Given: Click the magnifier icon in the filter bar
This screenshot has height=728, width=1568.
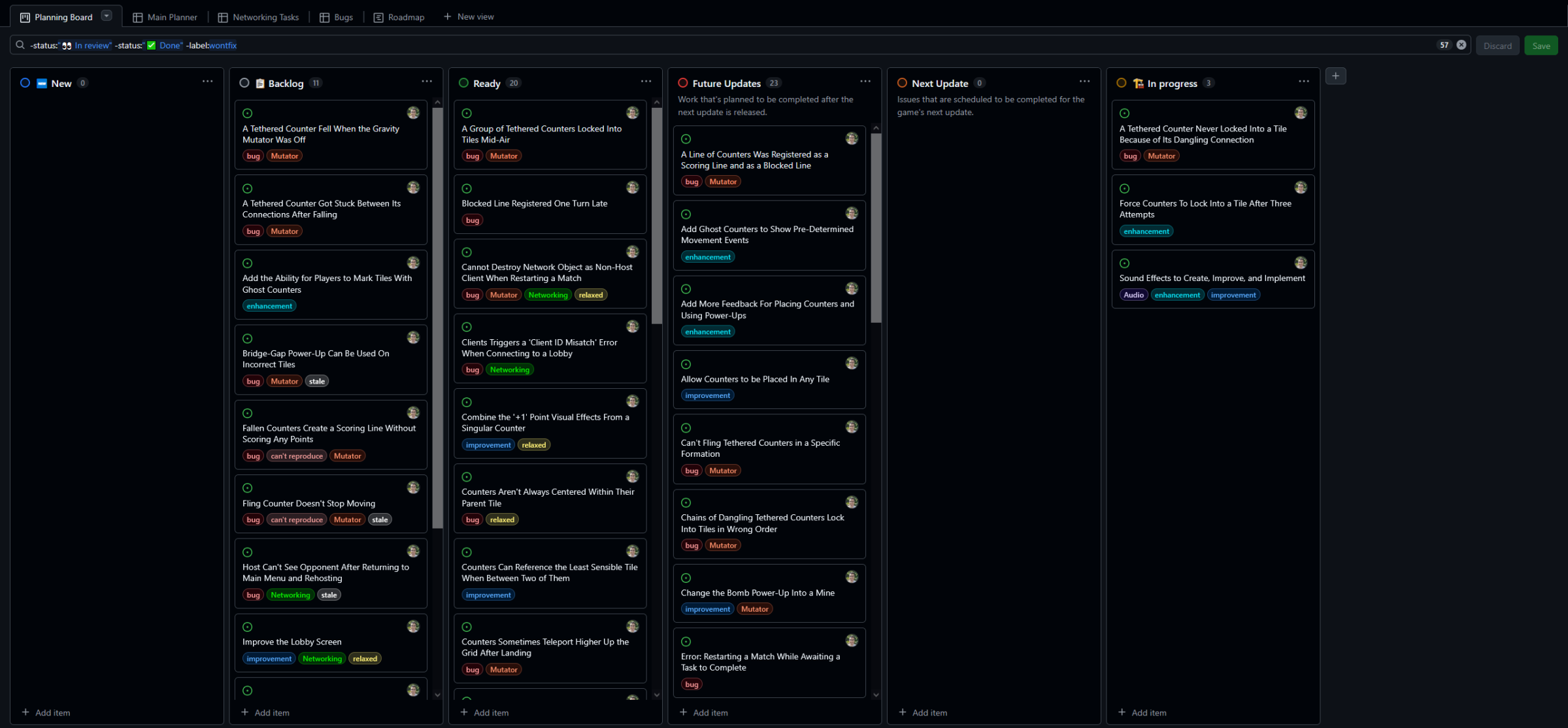Looking at the screenshot, I should pos(20,44).
